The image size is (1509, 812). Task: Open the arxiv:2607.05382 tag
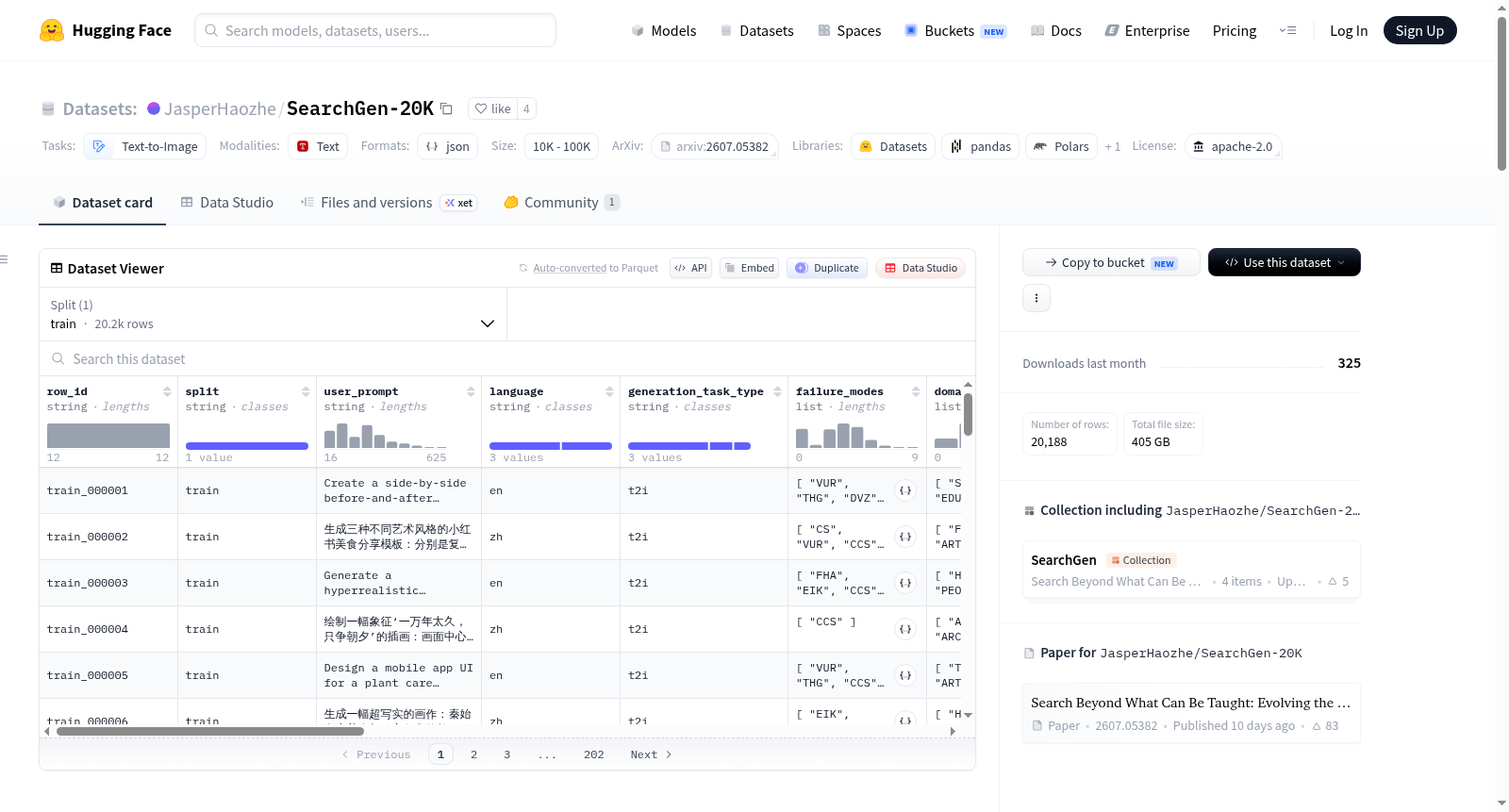(x=715, y=146)
